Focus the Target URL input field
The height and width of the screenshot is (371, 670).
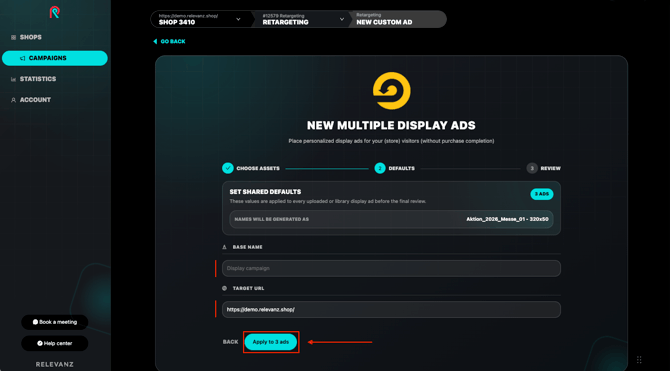[391, 309]
